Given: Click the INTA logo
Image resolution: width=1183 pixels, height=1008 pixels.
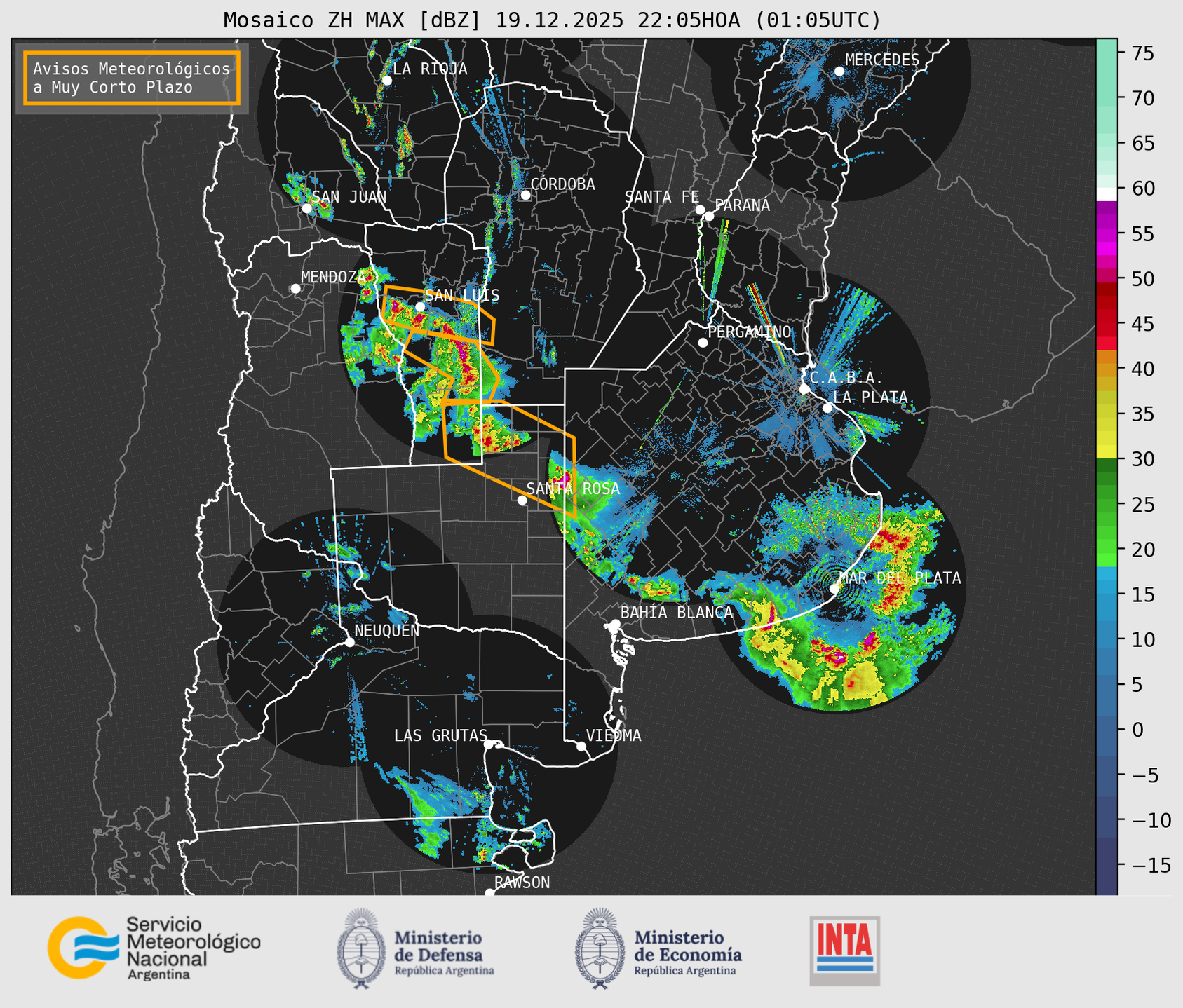Looking at the screenshot, I should coord(844,951).
